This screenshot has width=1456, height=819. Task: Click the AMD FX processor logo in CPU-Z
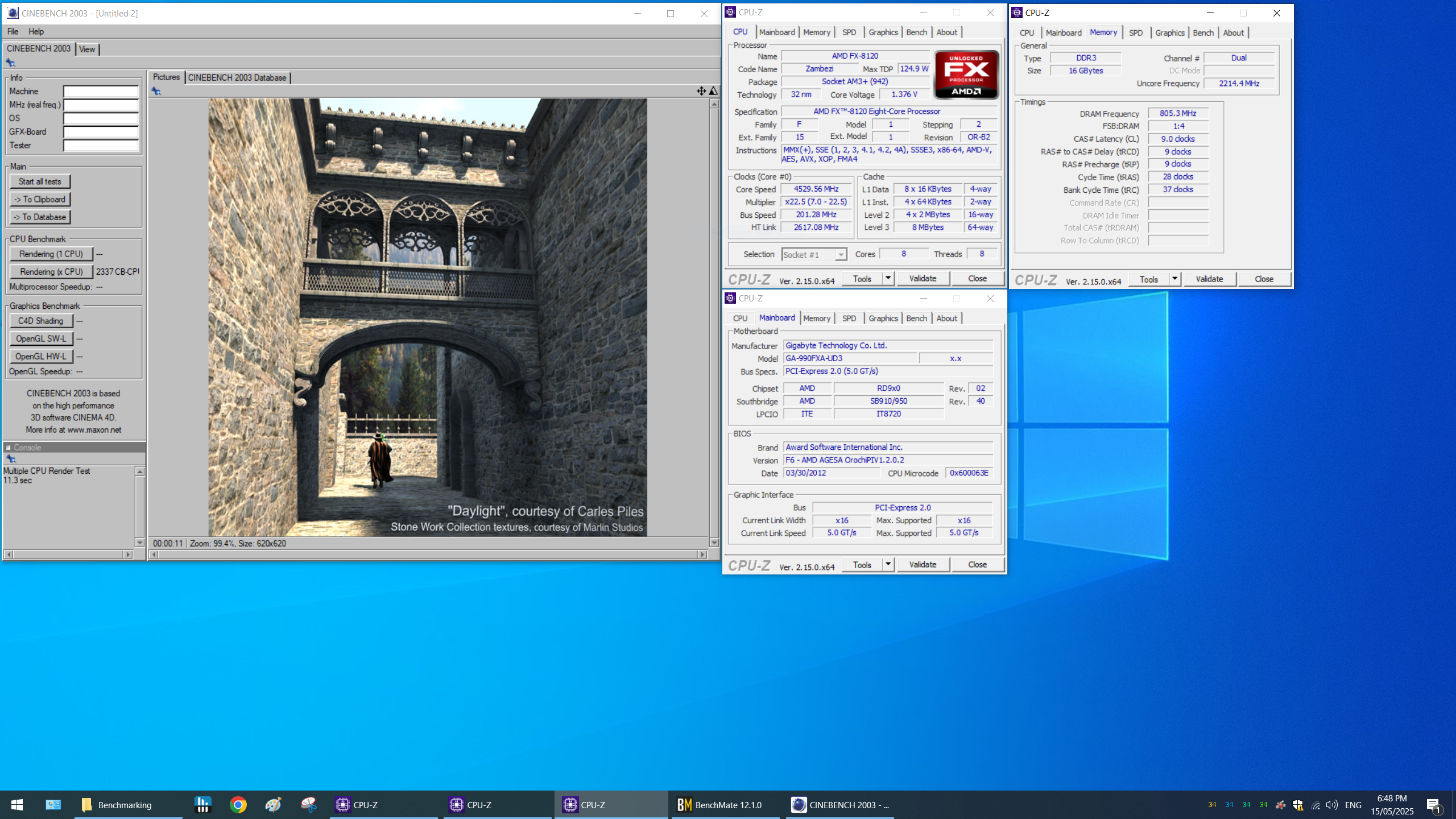[x=966, y=75]
